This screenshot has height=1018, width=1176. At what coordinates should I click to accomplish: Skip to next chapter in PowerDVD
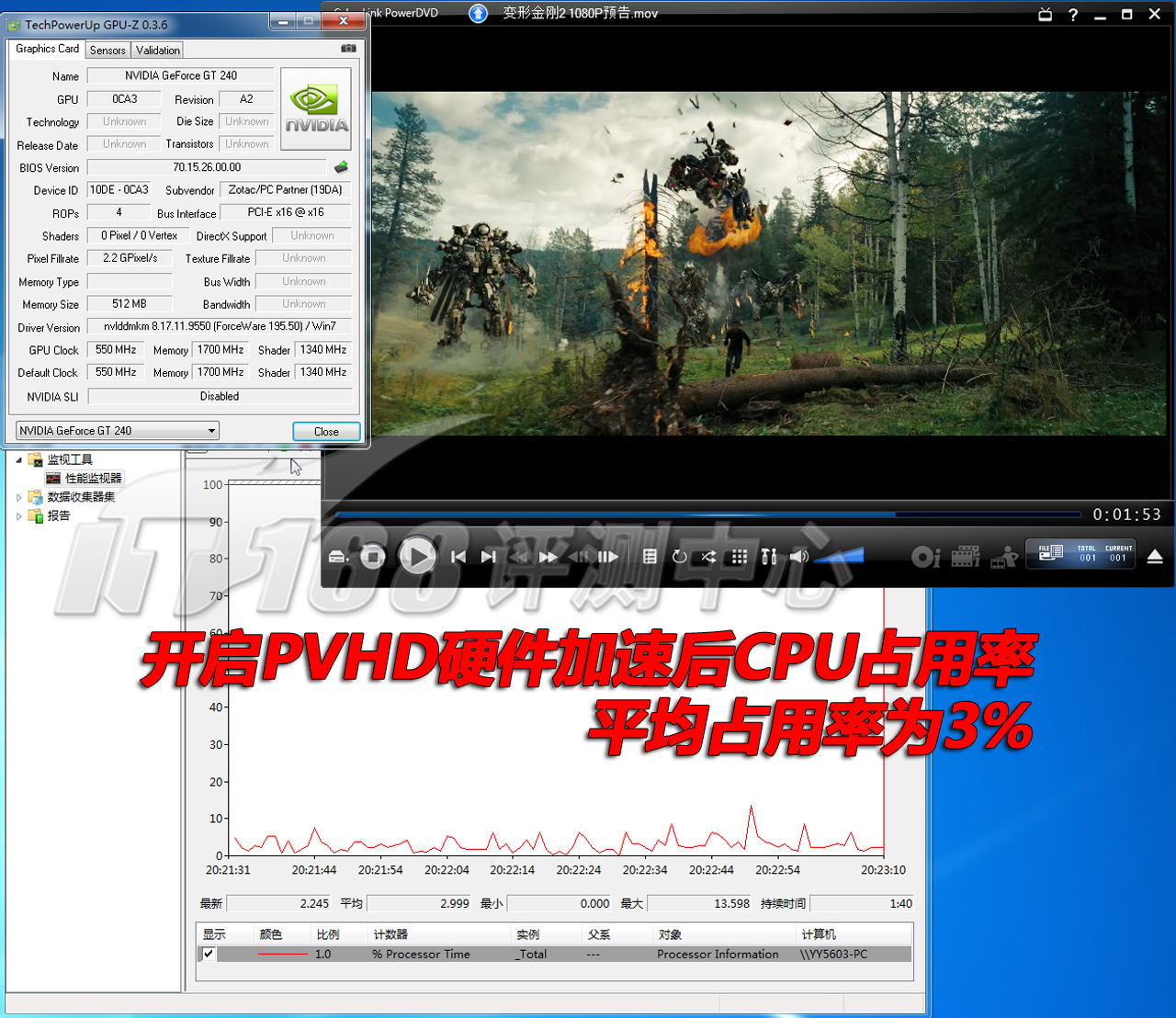(489, 557)
